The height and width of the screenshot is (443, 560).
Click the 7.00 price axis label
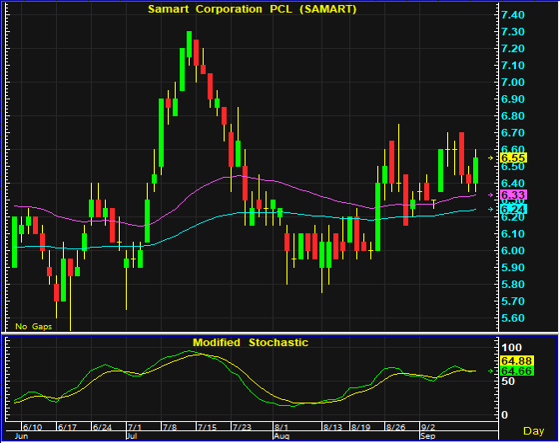coord(513,82)
